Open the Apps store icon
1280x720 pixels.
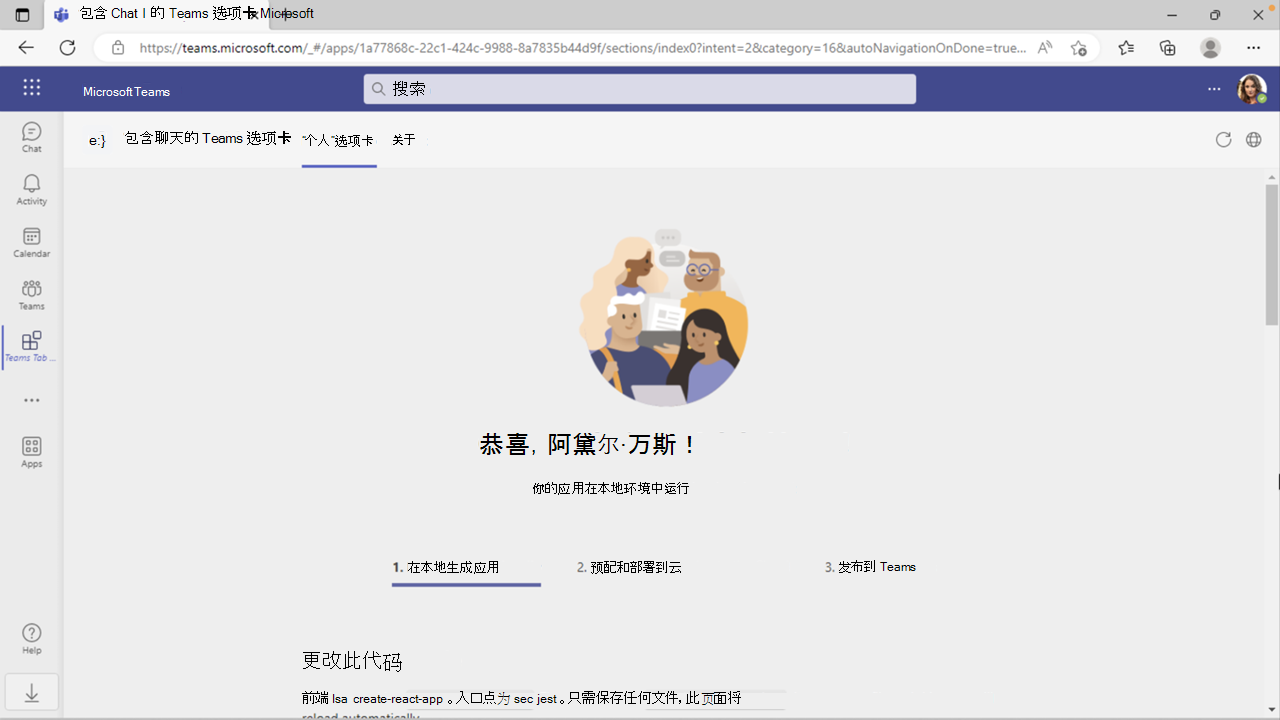32,452
